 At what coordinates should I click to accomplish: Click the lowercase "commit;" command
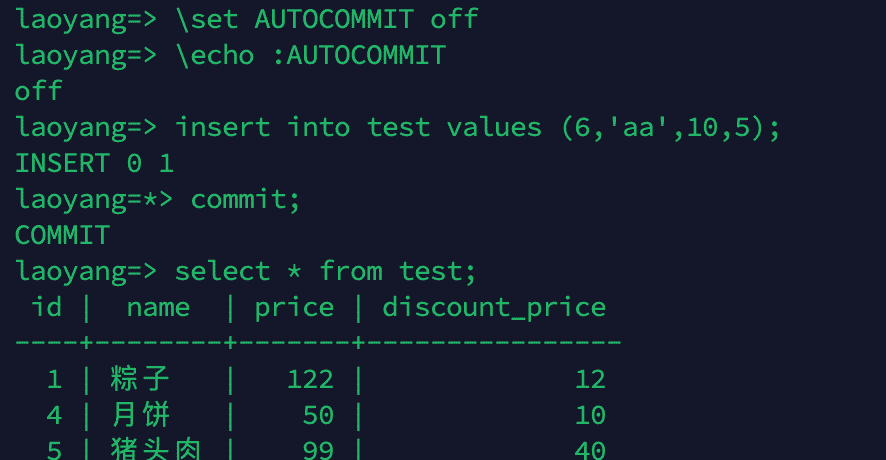pyautogui.click(x=245, y=199)
